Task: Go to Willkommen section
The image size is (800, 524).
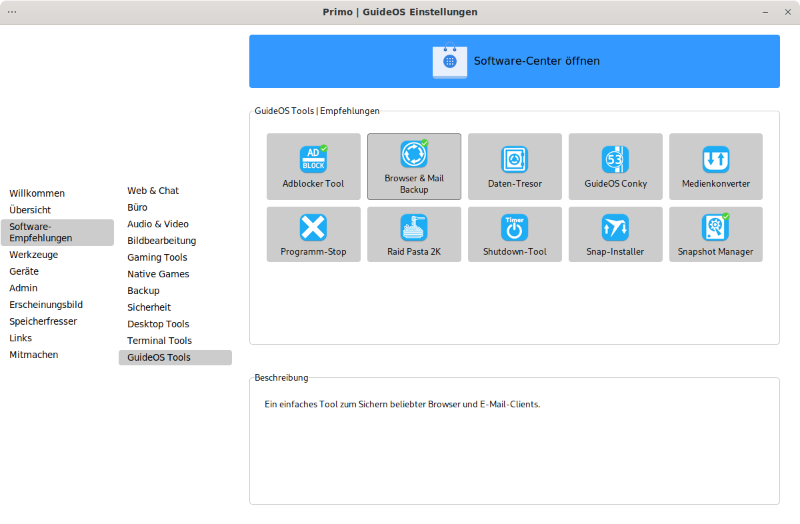Action: (x=37, y=193)
